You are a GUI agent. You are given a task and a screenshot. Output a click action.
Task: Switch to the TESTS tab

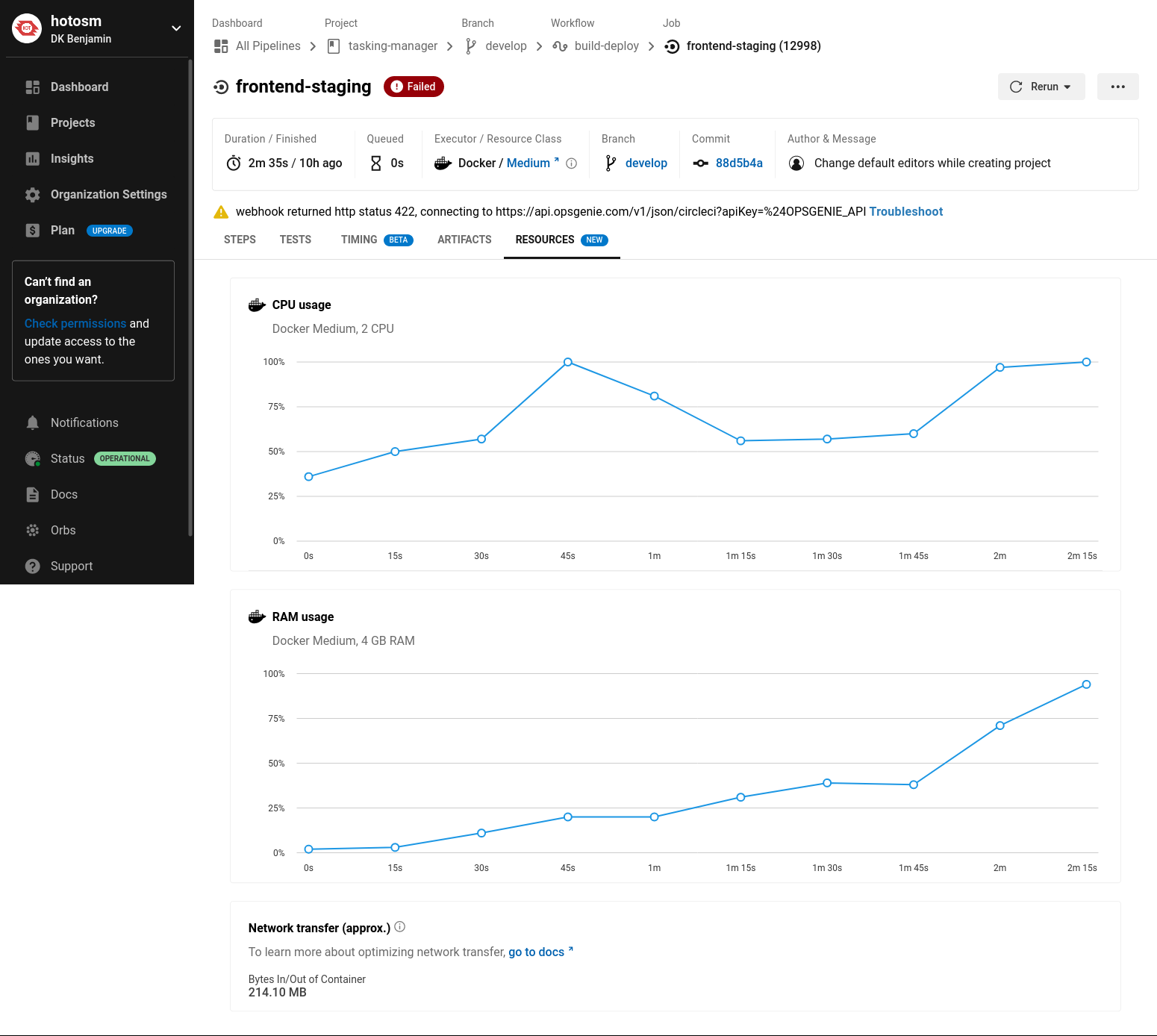296,240
